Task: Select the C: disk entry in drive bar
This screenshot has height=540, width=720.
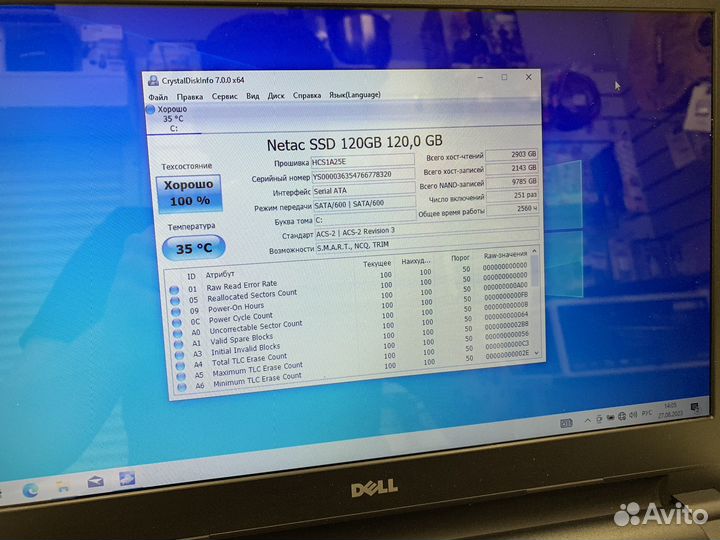Action: tap(174, 119)
